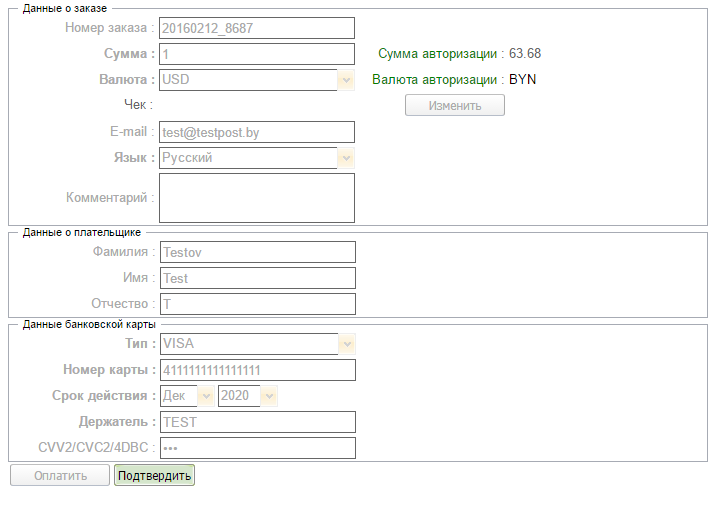Click the Подтвердить button
The image size is (721, 507).
coord(154,475)
